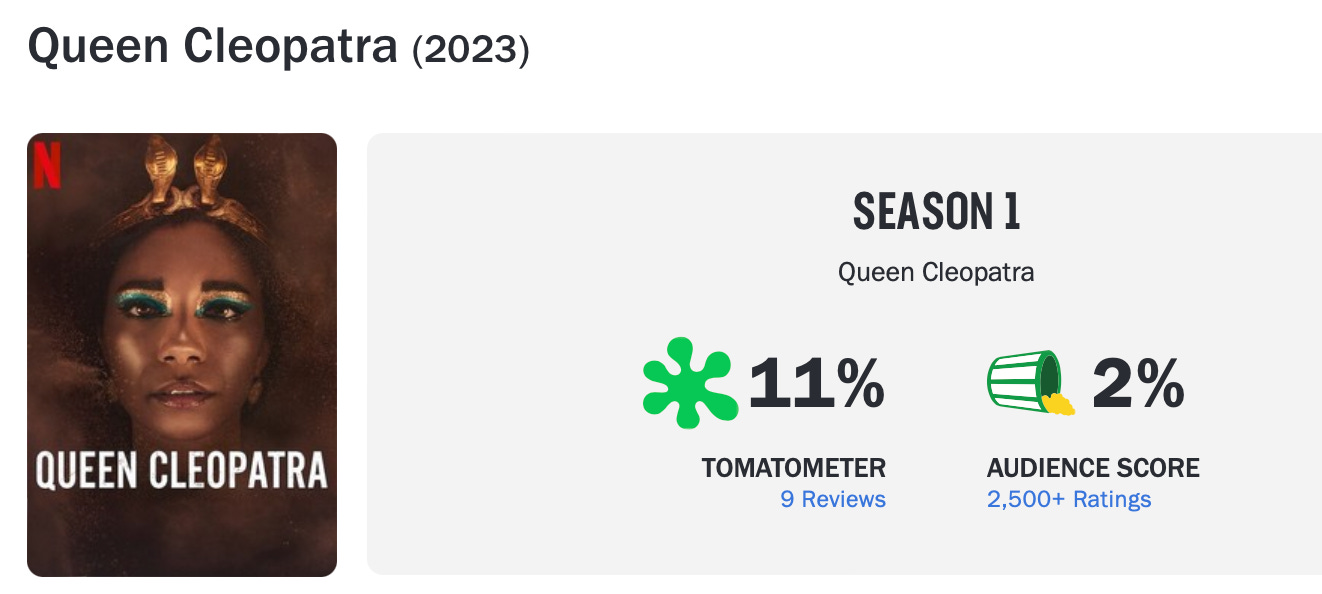Click the yellow popcorn spilling from the bucket
Screen dimensions: 1322x594
pos(1059,403)
